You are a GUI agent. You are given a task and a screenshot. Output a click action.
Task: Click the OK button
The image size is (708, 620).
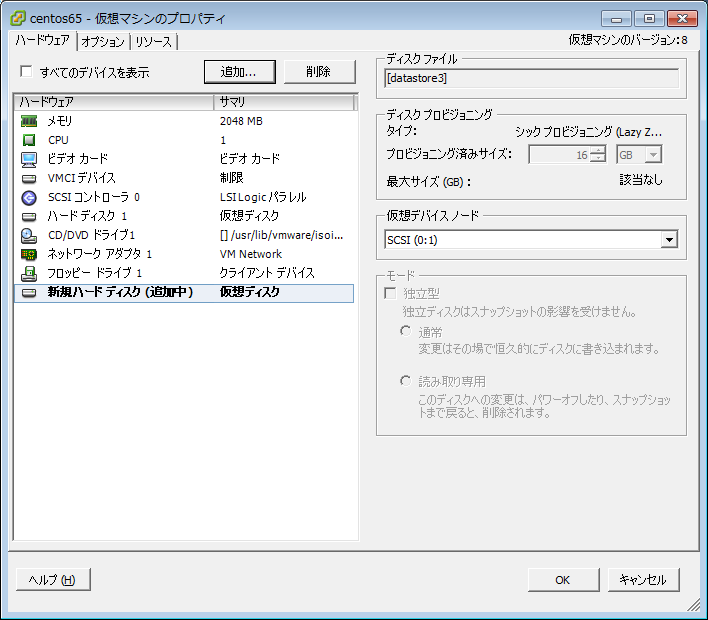563,580
